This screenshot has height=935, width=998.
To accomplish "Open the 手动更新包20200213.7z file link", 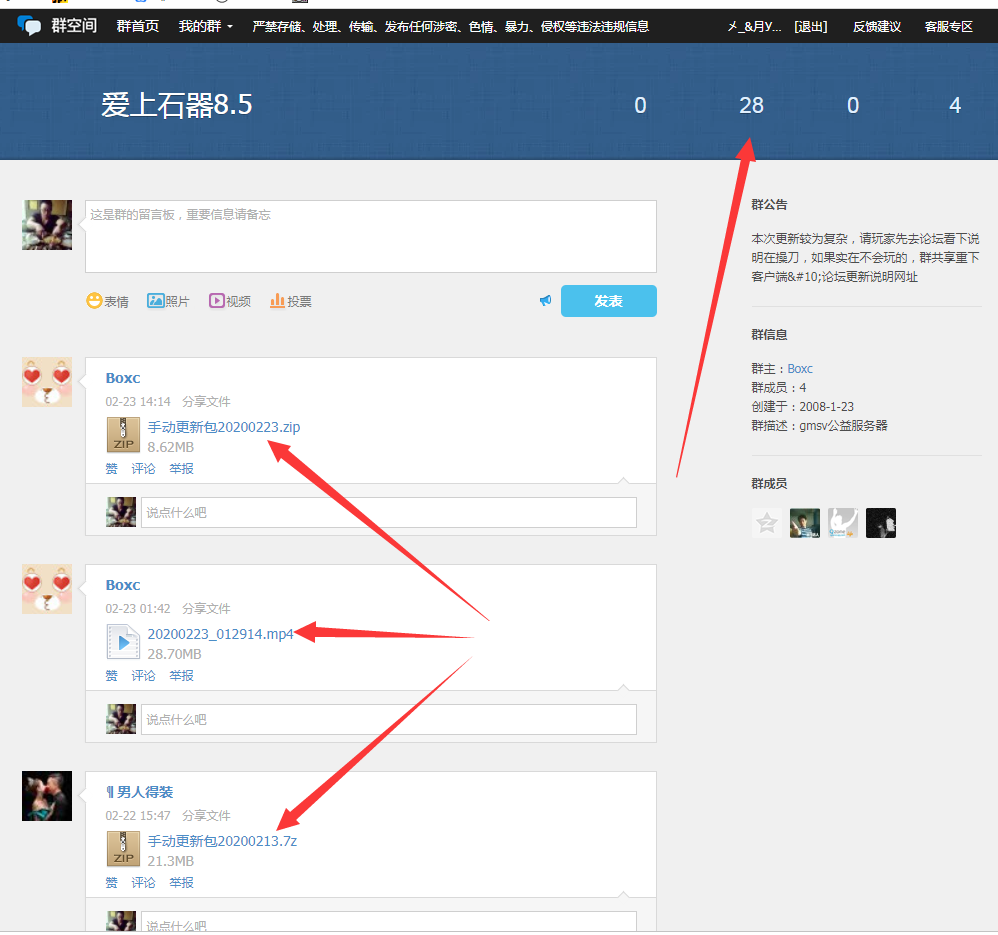I will coord(222,841).
